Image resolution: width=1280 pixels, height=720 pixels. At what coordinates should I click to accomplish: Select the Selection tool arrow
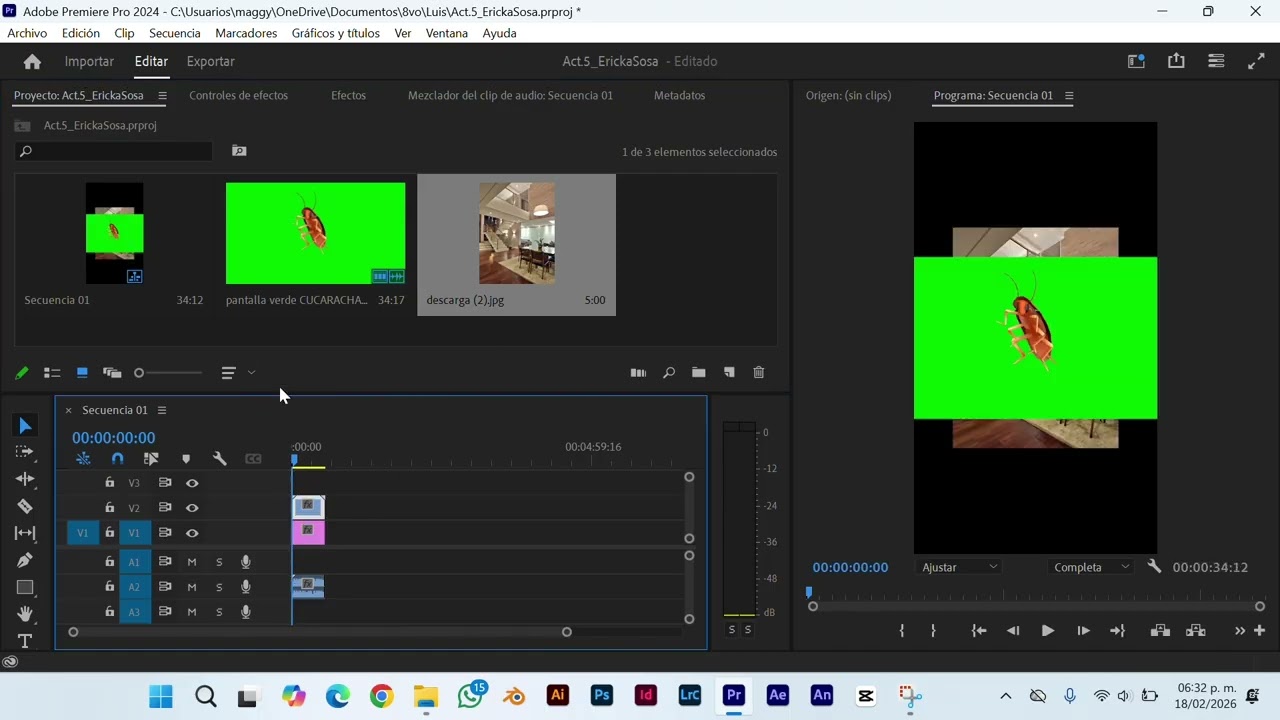(25, 426)
